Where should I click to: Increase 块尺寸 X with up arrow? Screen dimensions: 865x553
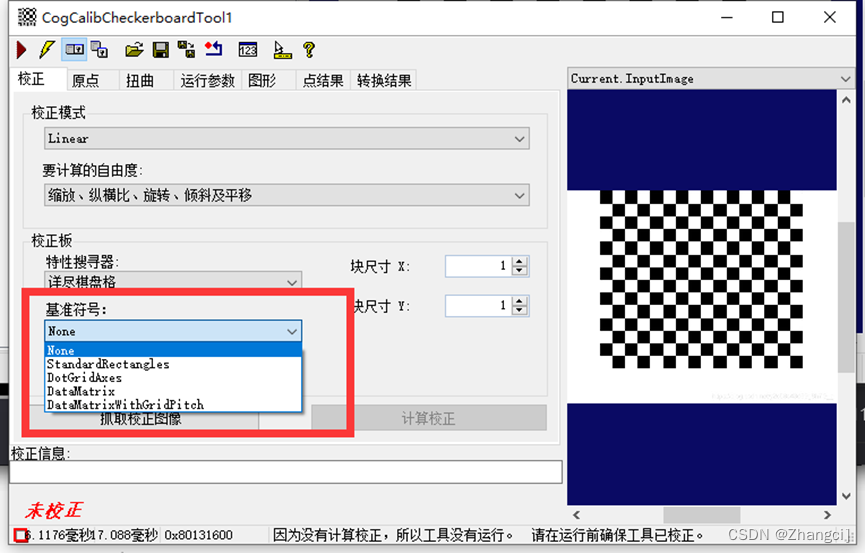519,261
